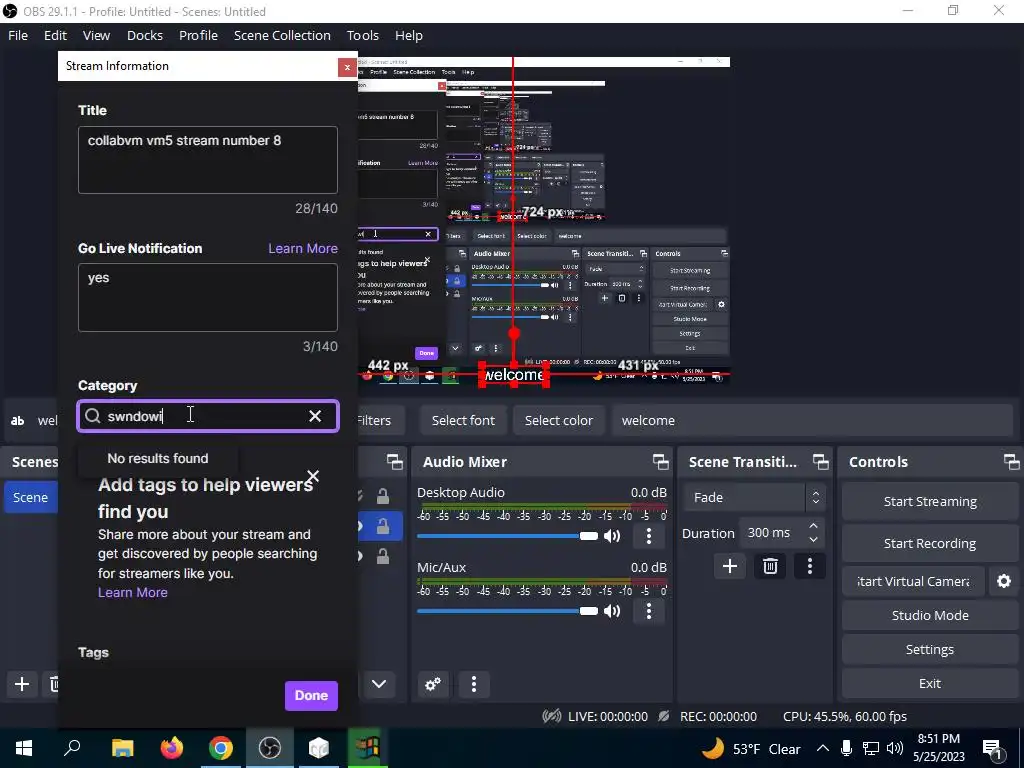Image resolution: width=1024 pixels, height=768 pixels.
Task: Open Windows Start menu
Action: coord(24,748)
